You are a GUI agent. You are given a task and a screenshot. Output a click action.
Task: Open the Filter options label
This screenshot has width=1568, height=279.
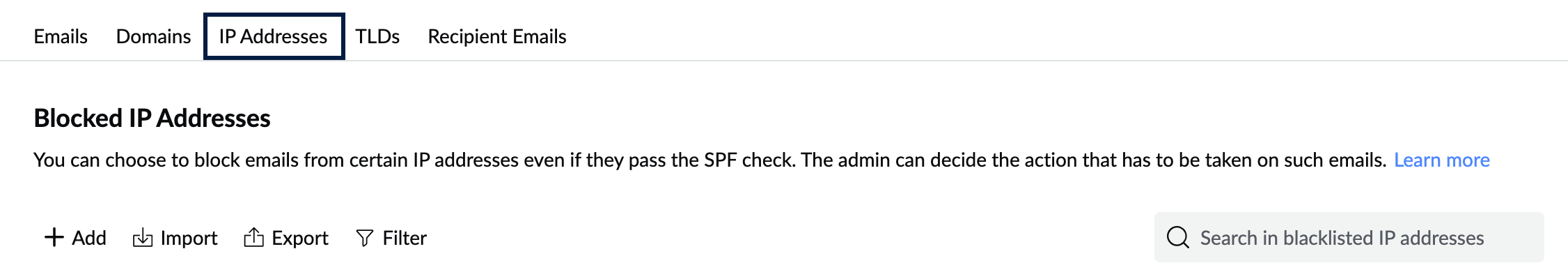coord(405,238)
